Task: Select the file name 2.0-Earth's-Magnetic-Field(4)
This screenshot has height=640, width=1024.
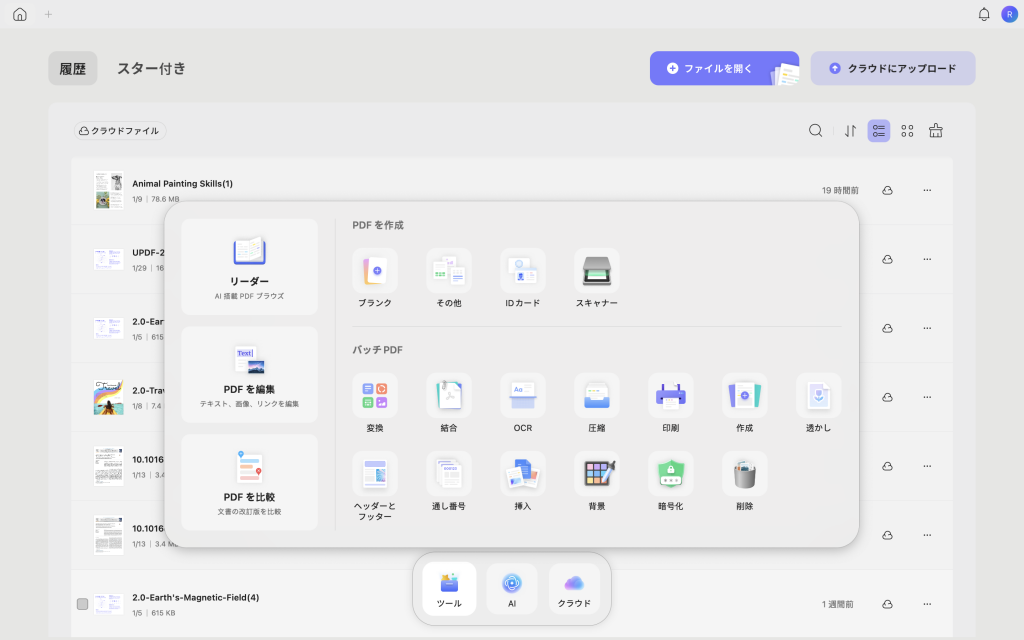Action: click(196, 598)
